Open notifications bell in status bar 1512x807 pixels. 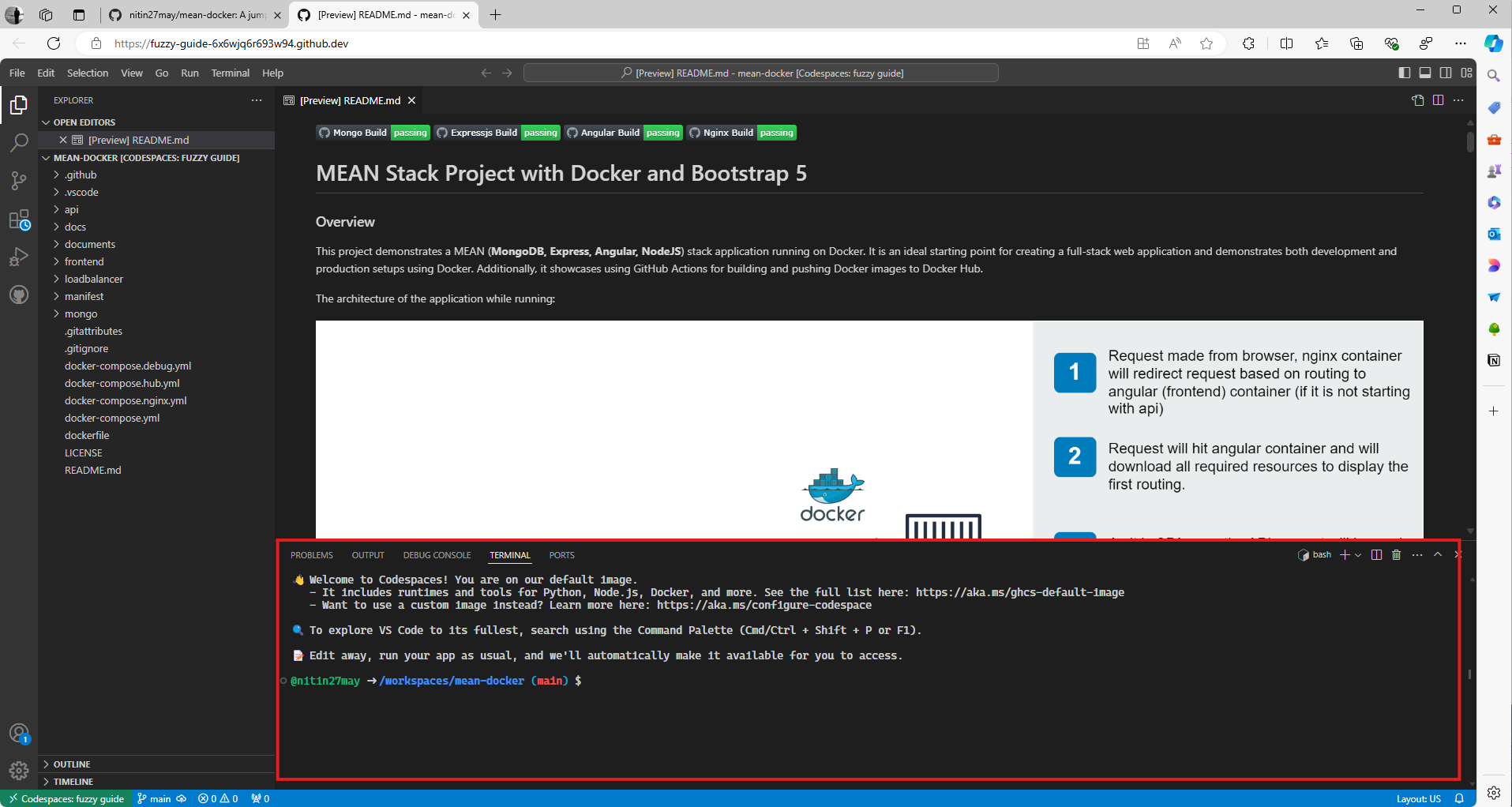(1459, 798)
